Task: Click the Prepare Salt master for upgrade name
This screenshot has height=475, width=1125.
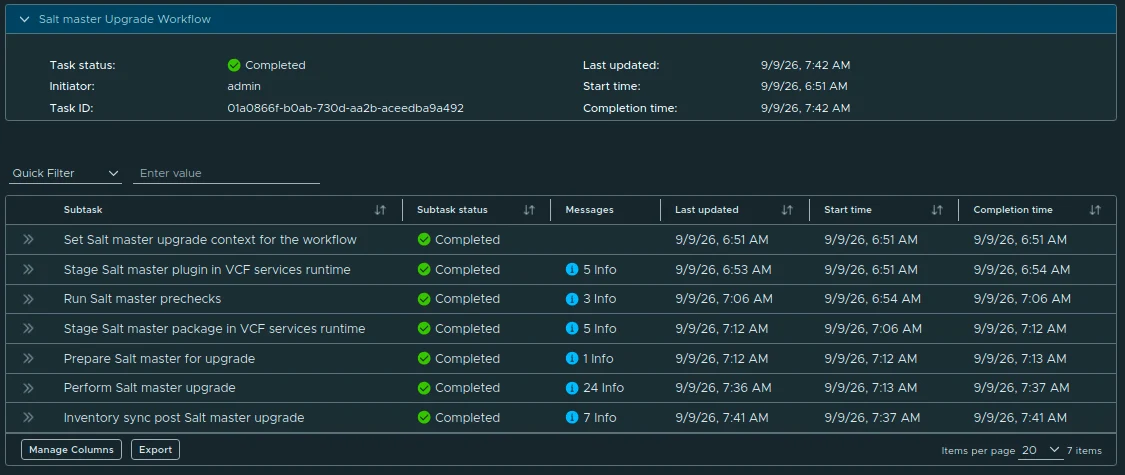Action: click(x=159, y=358)
